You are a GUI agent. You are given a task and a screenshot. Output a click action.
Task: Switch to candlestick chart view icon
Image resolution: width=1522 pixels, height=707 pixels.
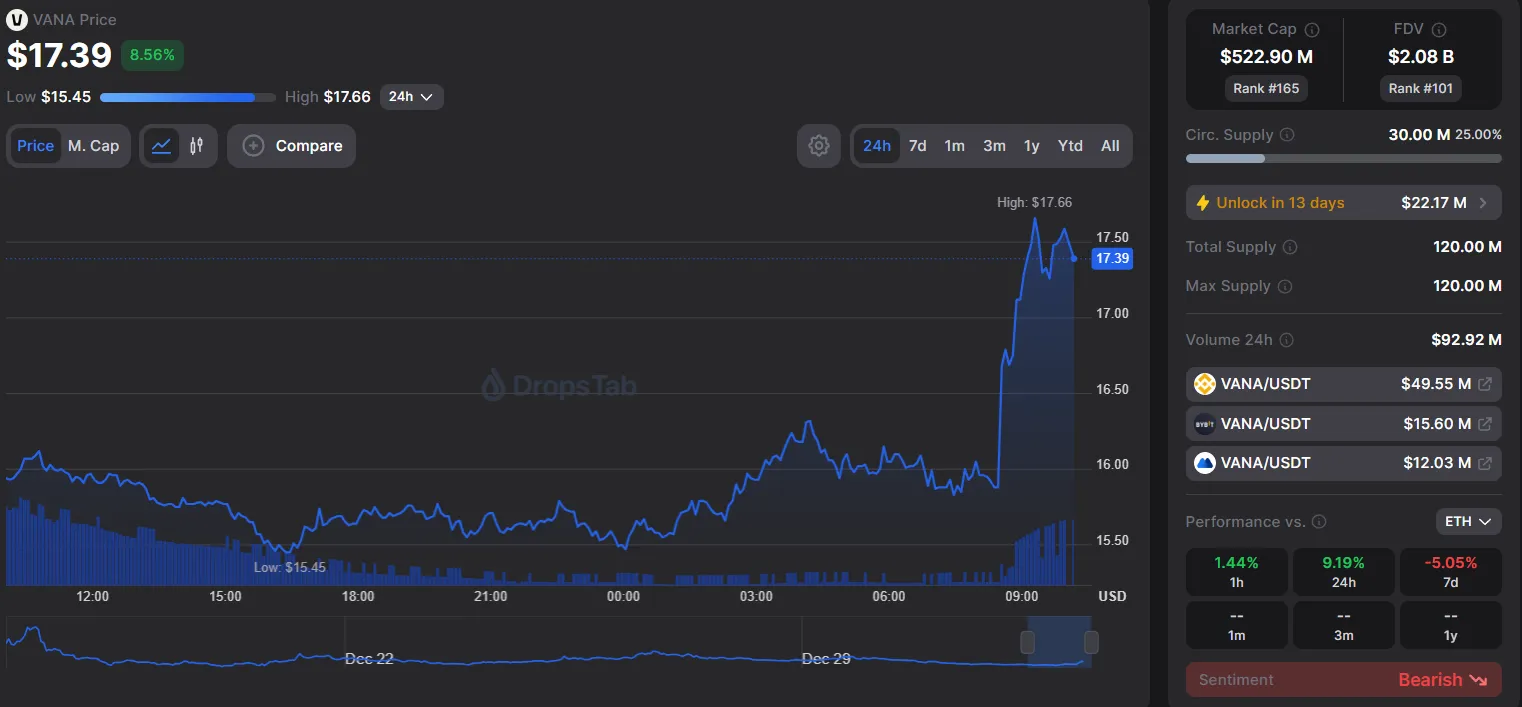pos(197,146)
